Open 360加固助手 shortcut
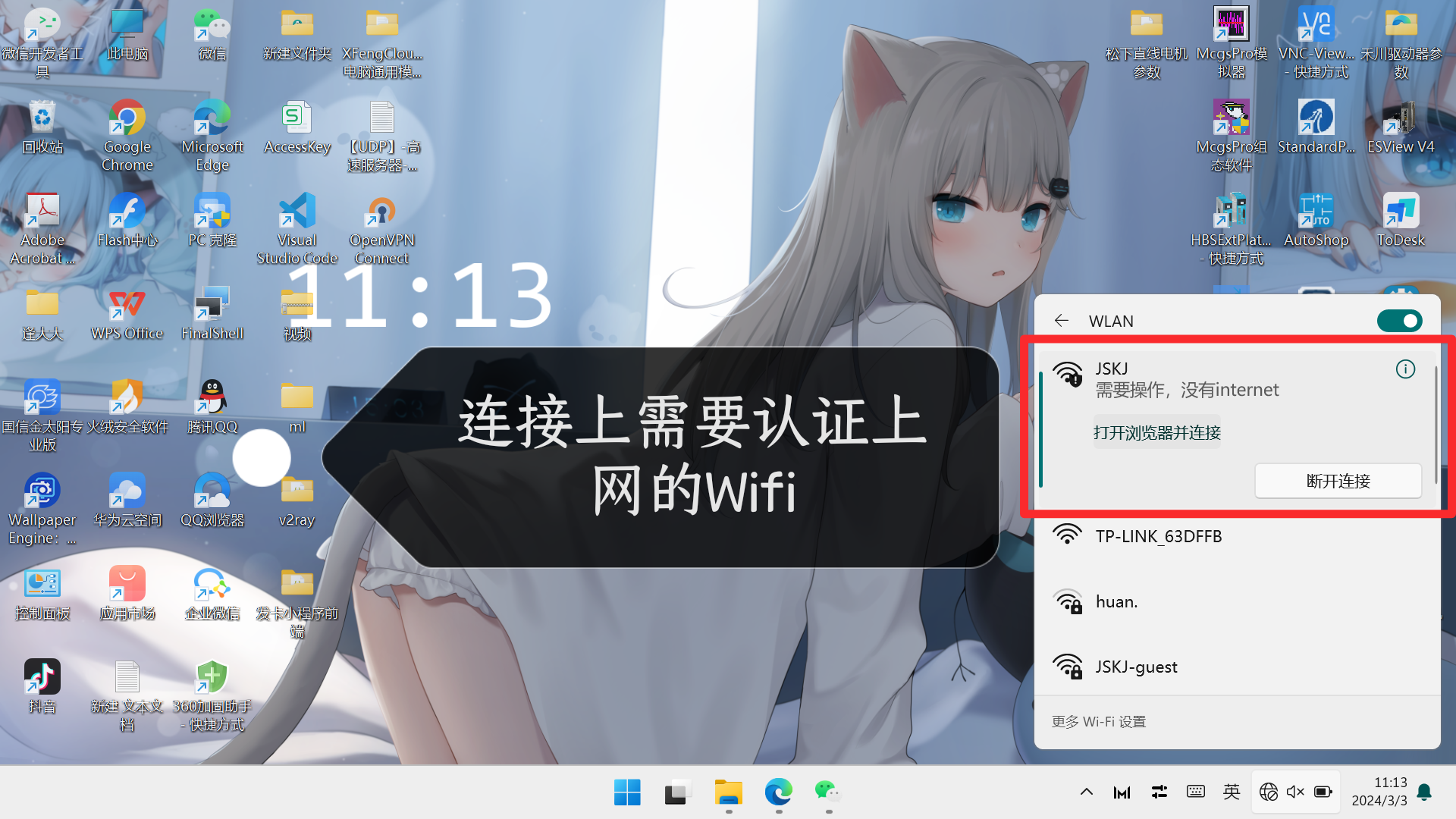1456x819 pixels. (x=212, y=695)
